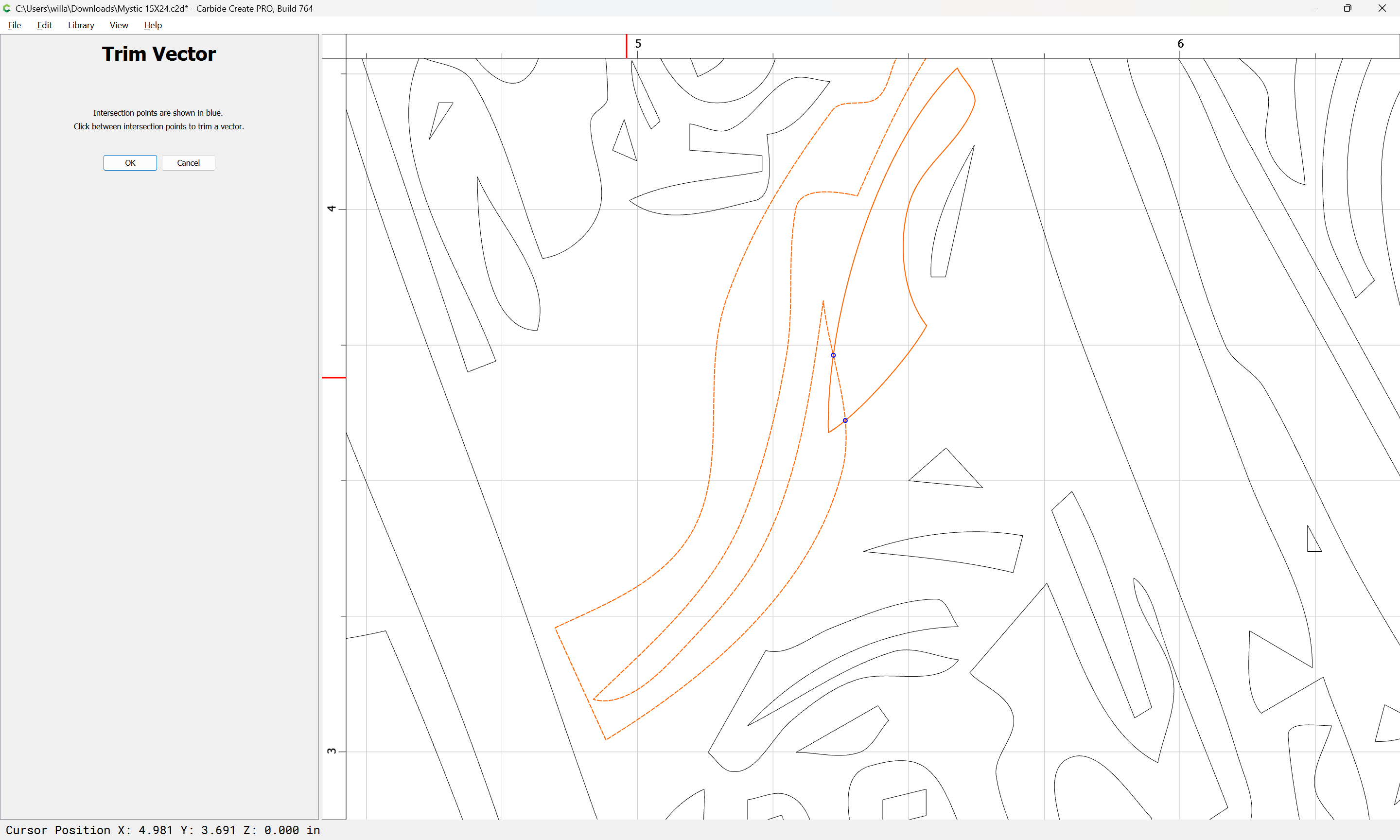
Task: Open the View menu
Action: [119, 25]
